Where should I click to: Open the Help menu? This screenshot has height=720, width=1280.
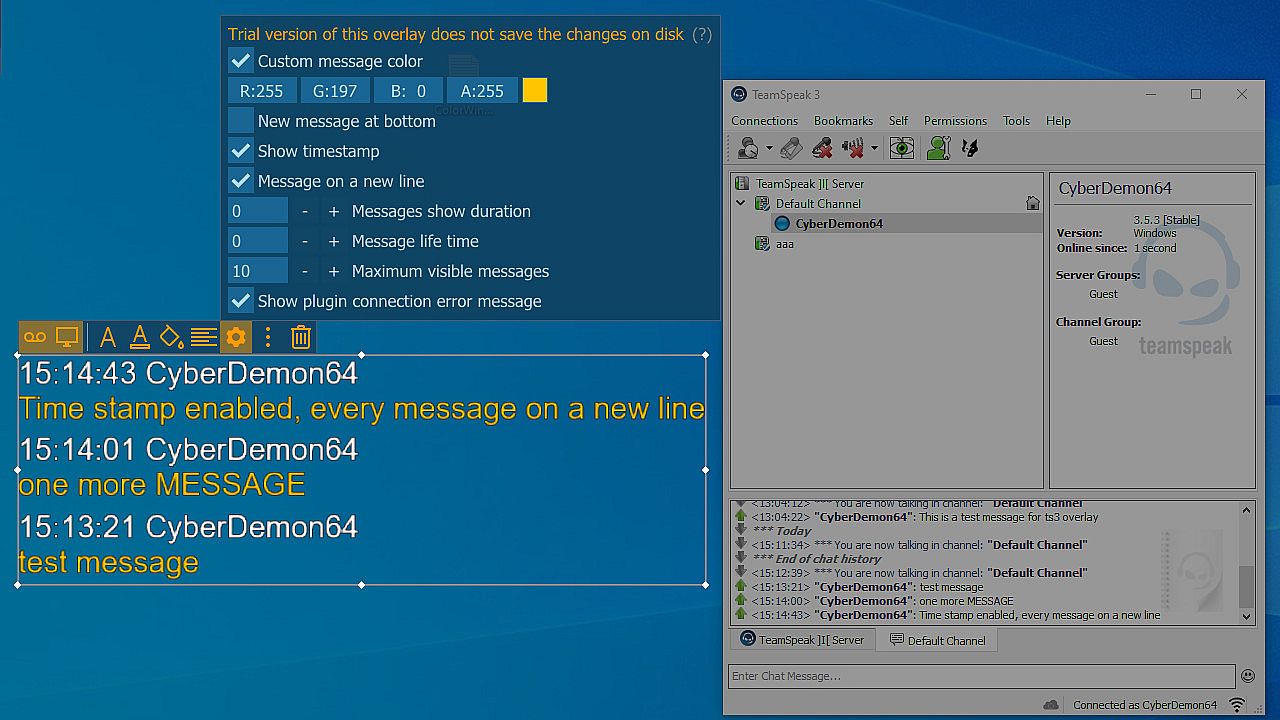pyautogui.click(x=1058, y=121)
